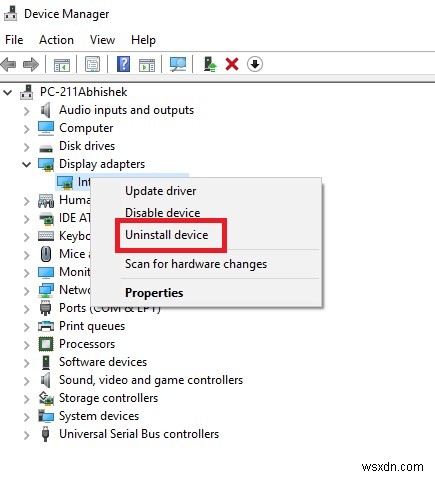
Task: Click the Ports category plug icon
Action: [x=46, y=308]
